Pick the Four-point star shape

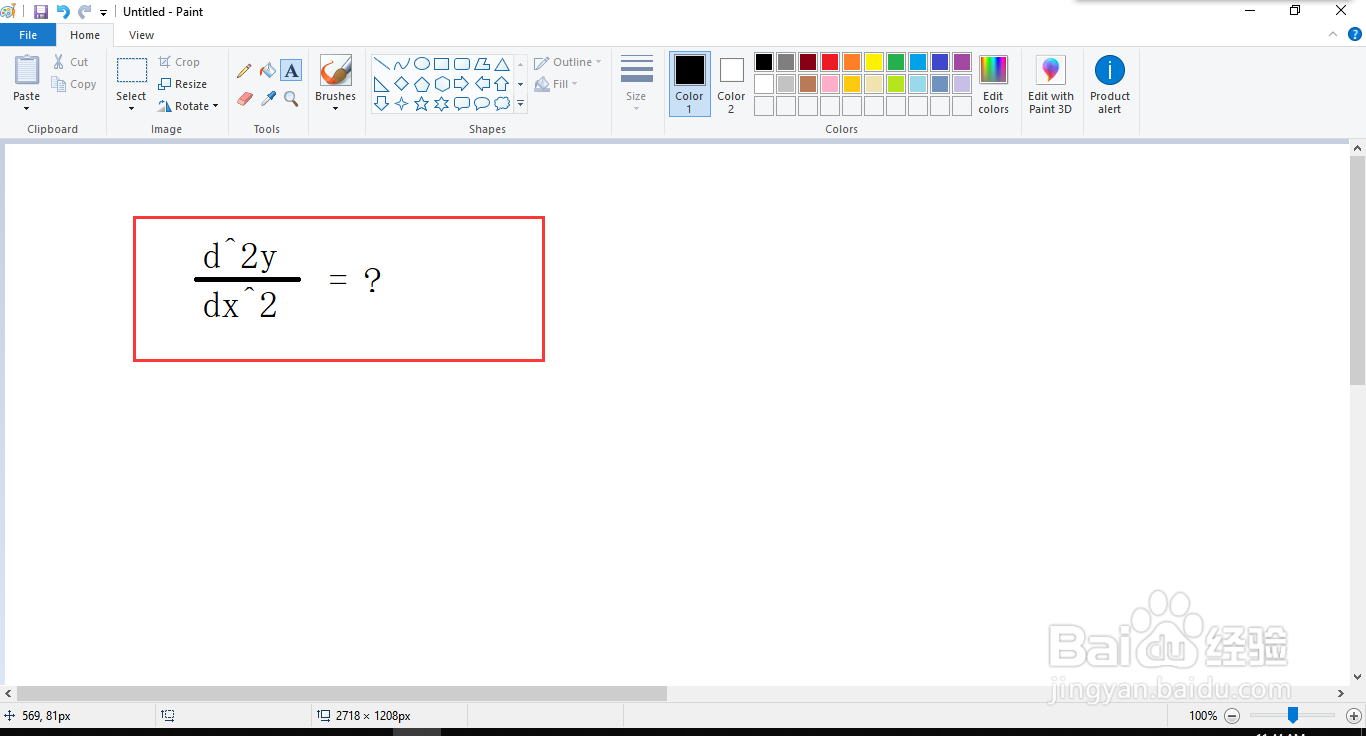point(401,103)
